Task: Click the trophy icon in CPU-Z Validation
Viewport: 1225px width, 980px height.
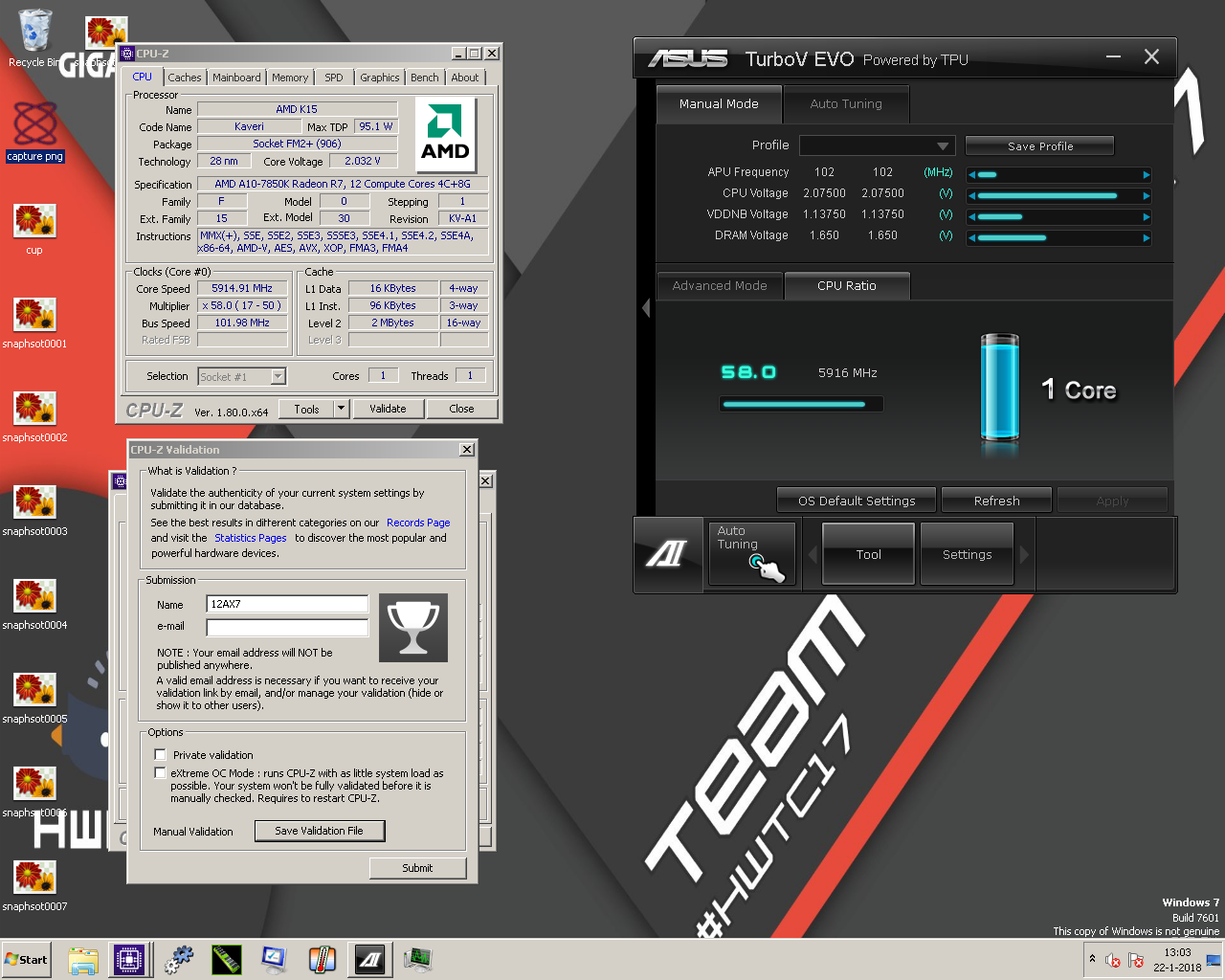Action: coord(413,627)
